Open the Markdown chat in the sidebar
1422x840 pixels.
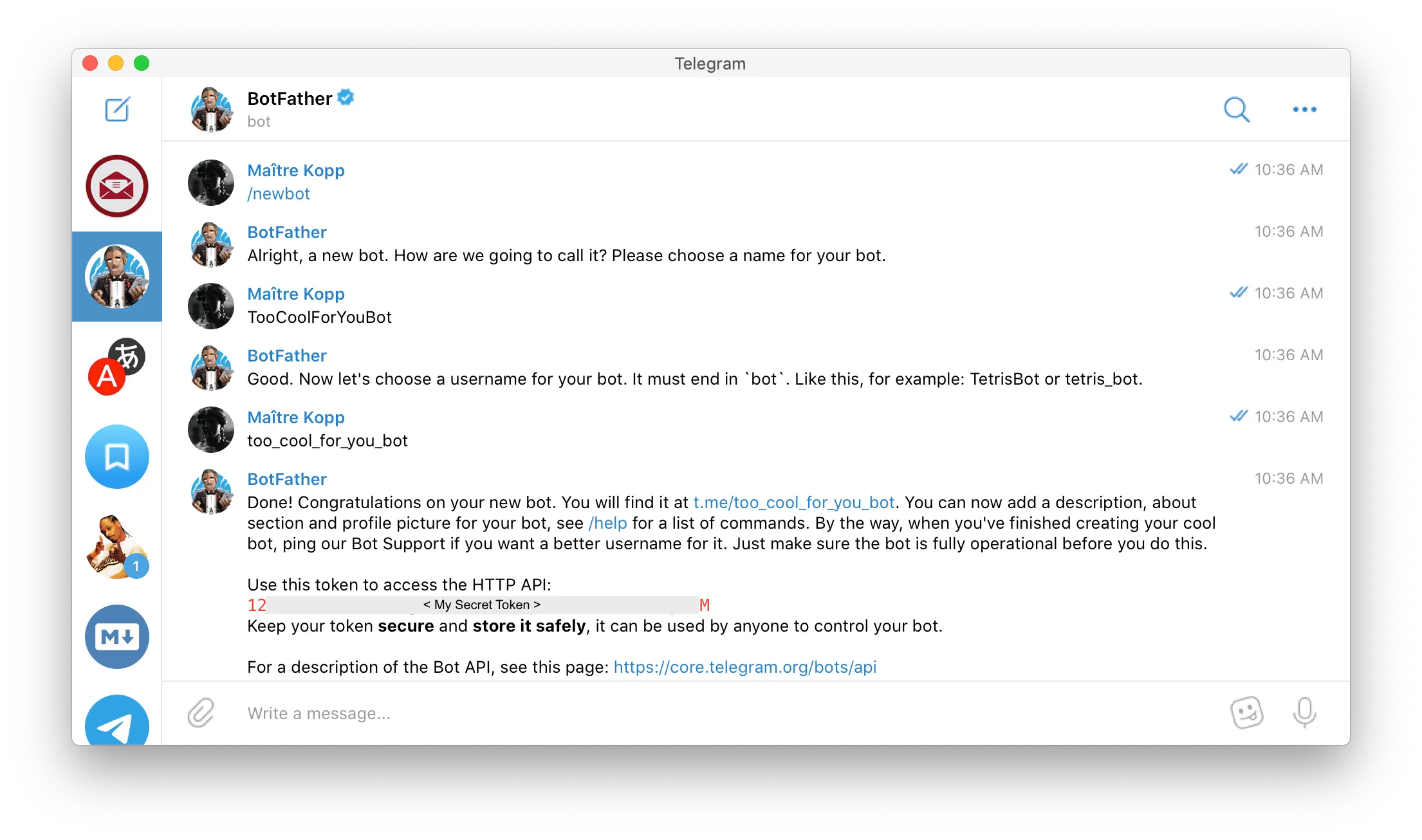click(x=117, y=637)
